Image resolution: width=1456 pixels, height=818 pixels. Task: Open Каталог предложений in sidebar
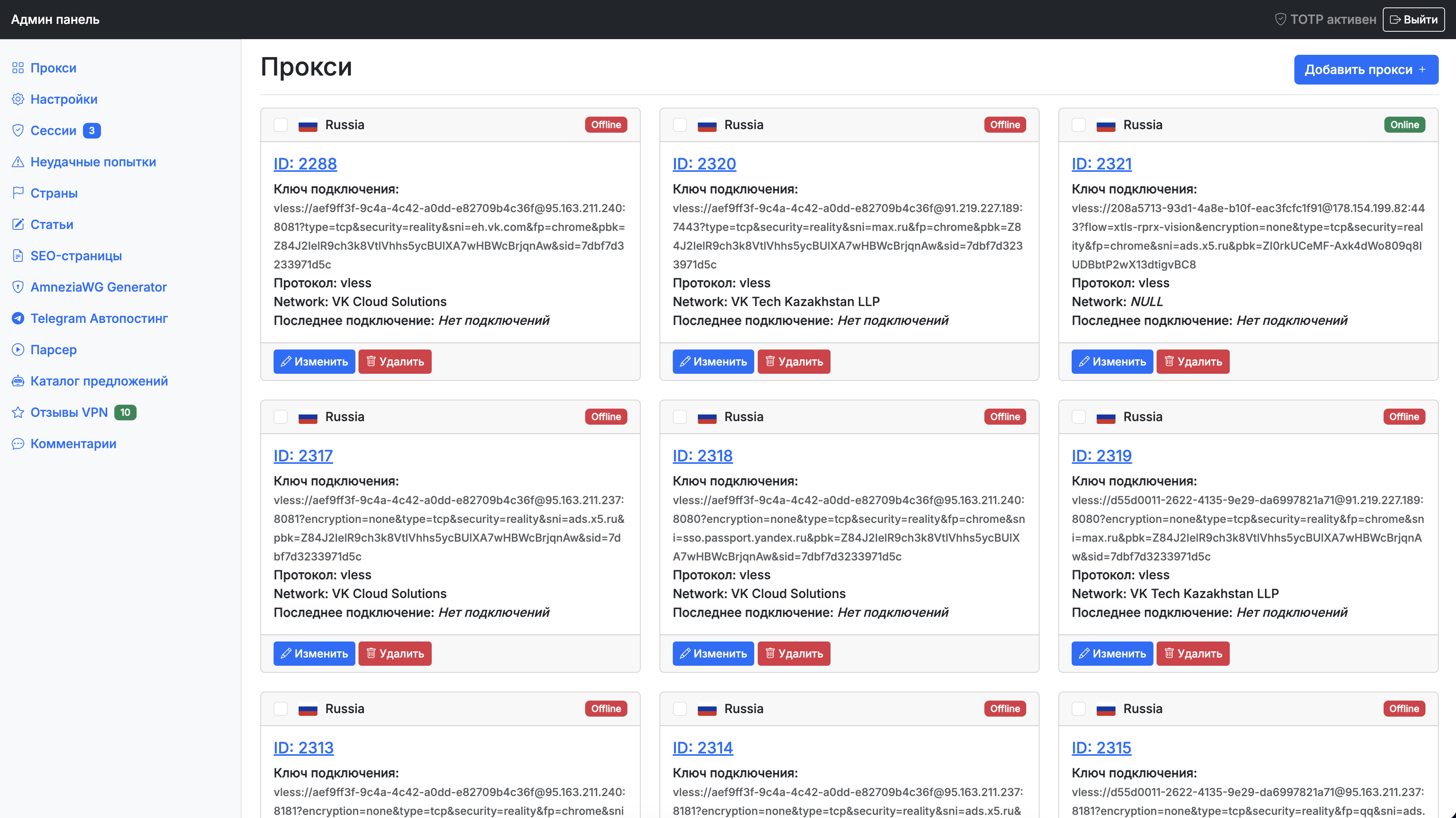coord(99,381)
